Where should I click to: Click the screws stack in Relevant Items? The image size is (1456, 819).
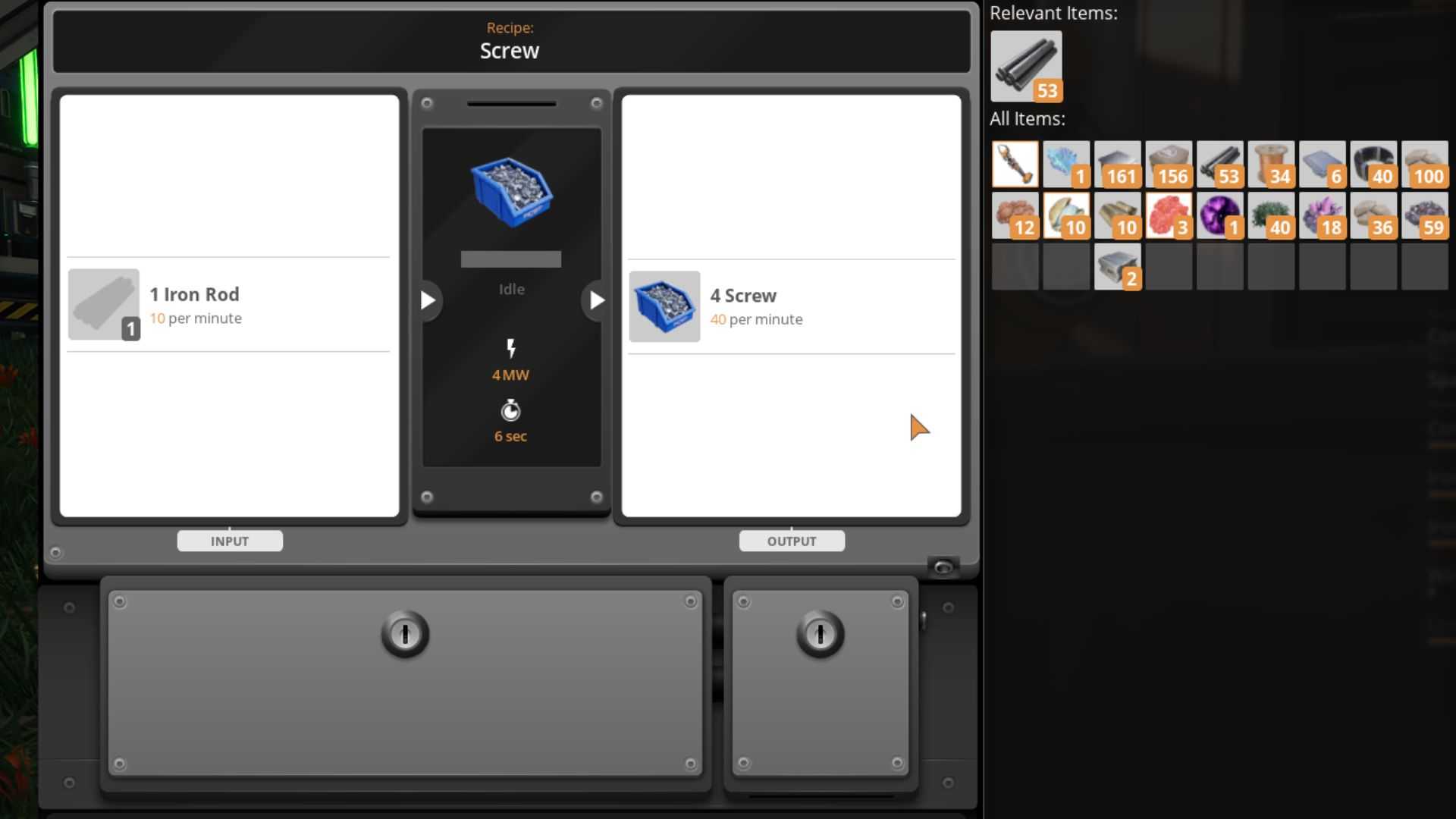click(1025, 65)
